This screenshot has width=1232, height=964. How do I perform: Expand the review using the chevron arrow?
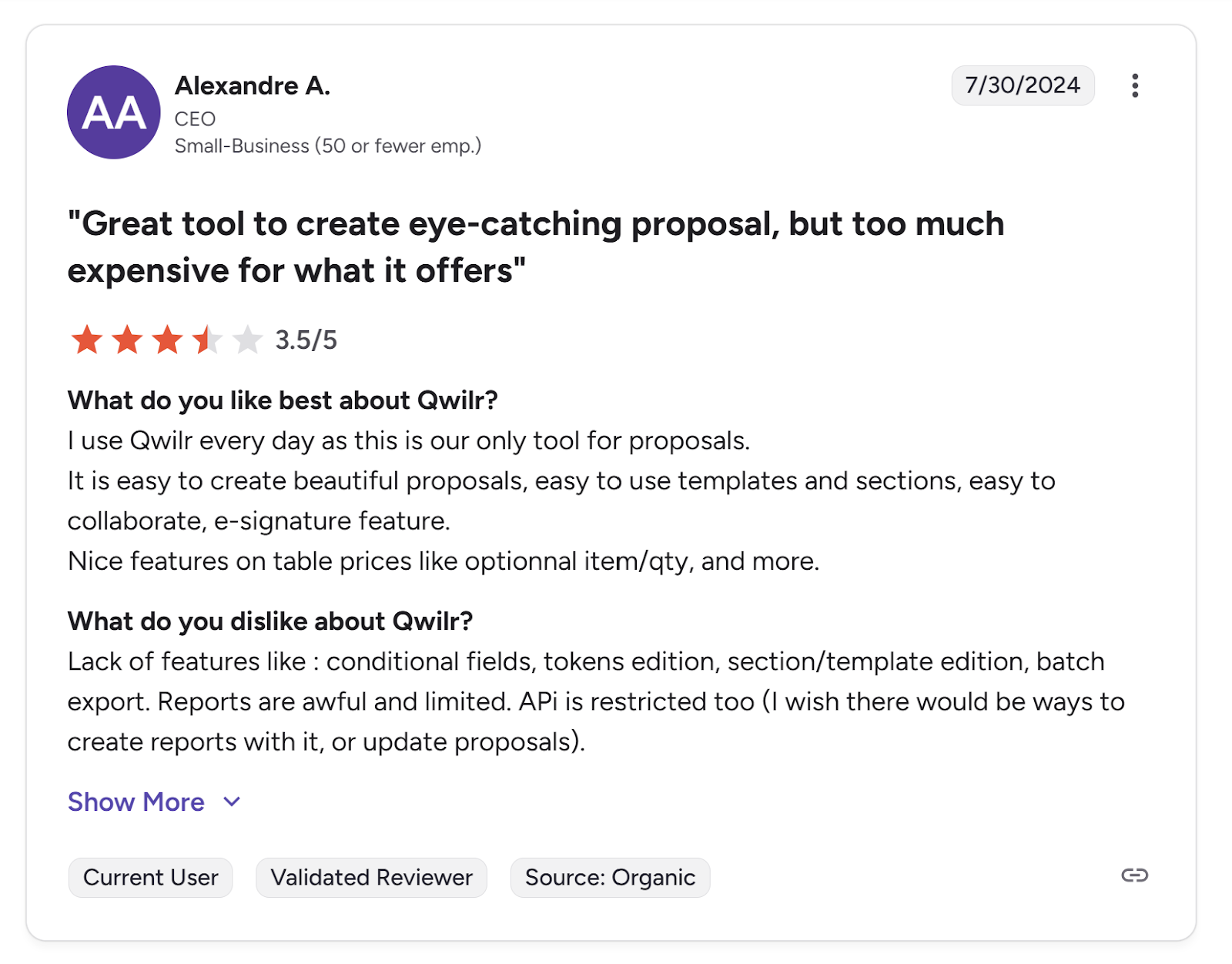232,802
